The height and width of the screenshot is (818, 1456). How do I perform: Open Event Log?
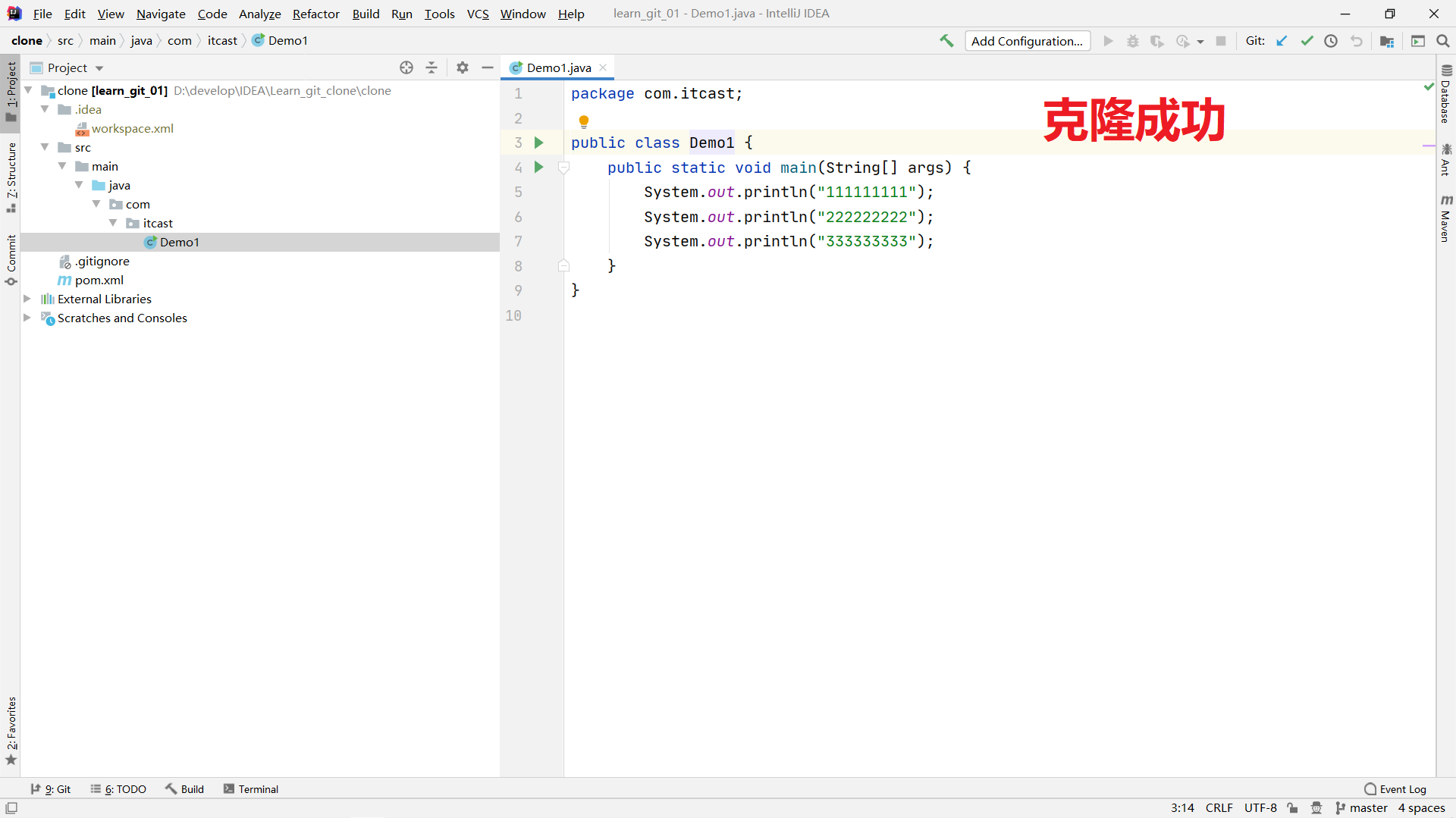pos(1395,789)
